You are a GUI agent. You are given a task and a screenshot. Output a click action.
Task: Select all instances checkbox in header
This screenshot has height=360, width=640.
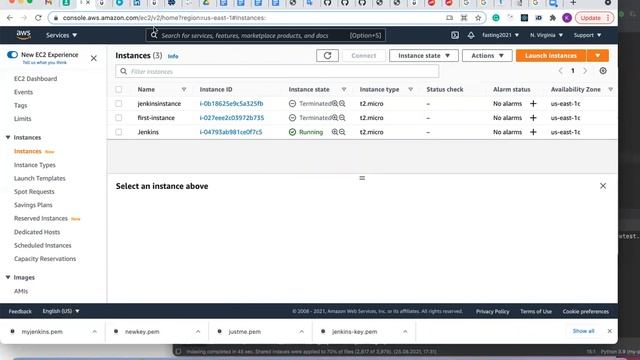point(118,89)
